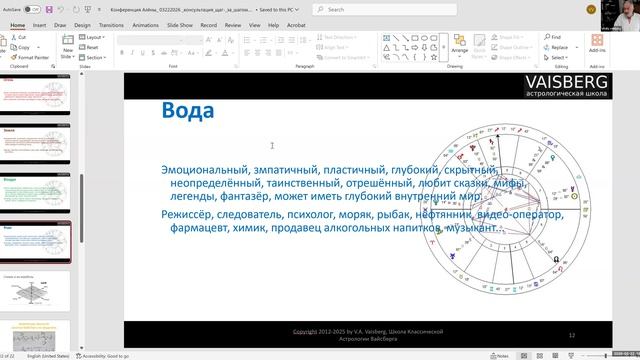
Task: Open the Customize Quick Access Toolbar arrow
Action: pyautogui.click(x=99, y=9)
